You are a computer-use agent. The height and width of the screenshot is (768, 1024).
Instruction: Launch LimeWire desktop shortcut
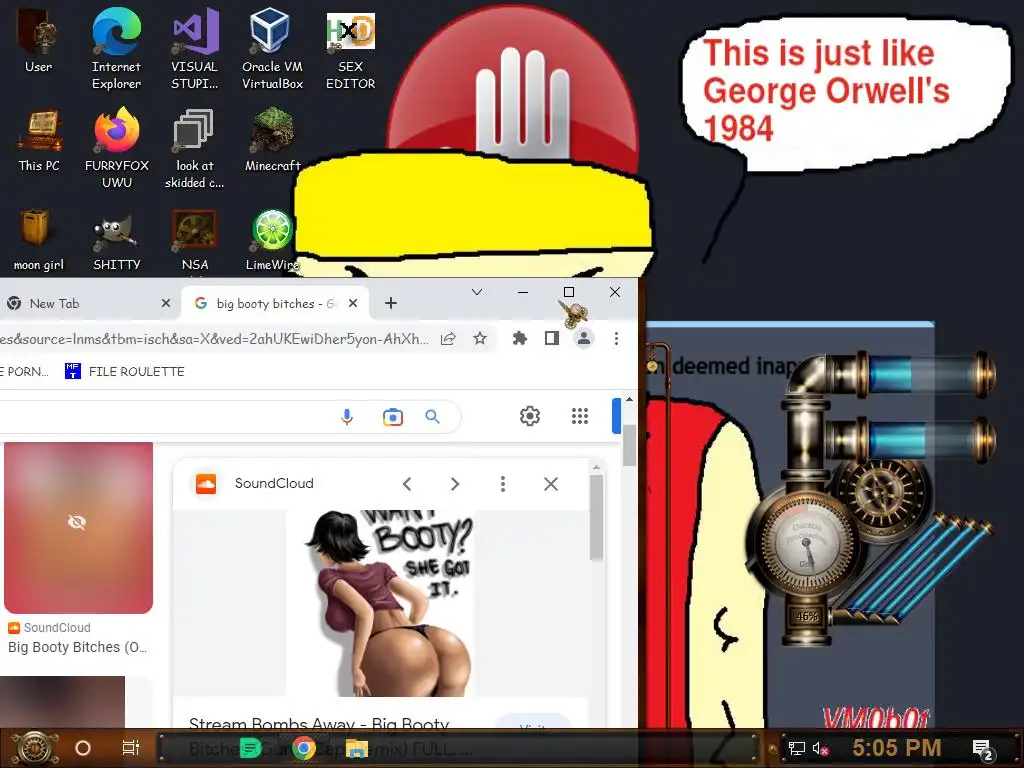click(272, 240)
